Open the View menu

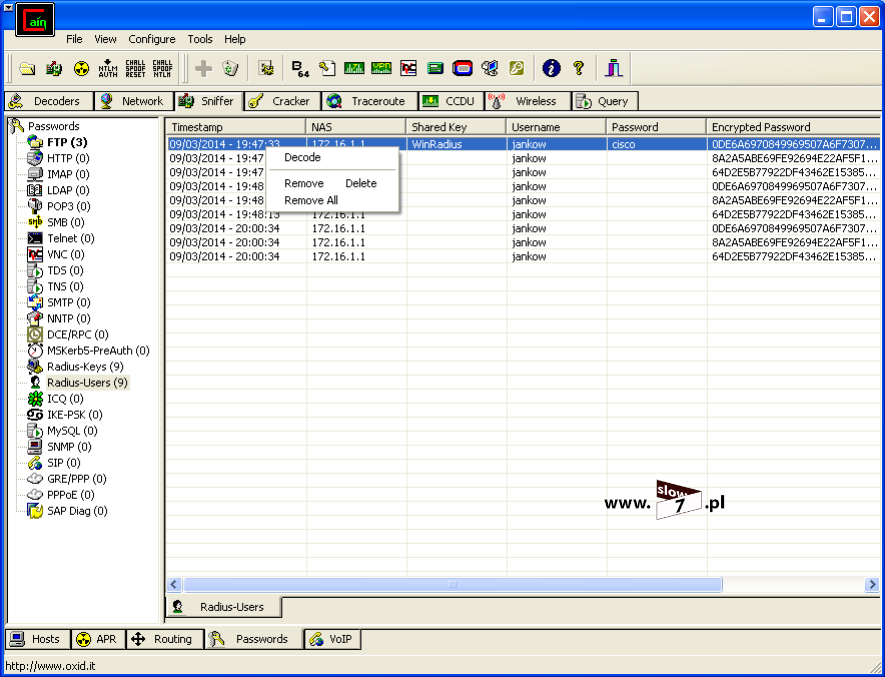tap(105, 39)
